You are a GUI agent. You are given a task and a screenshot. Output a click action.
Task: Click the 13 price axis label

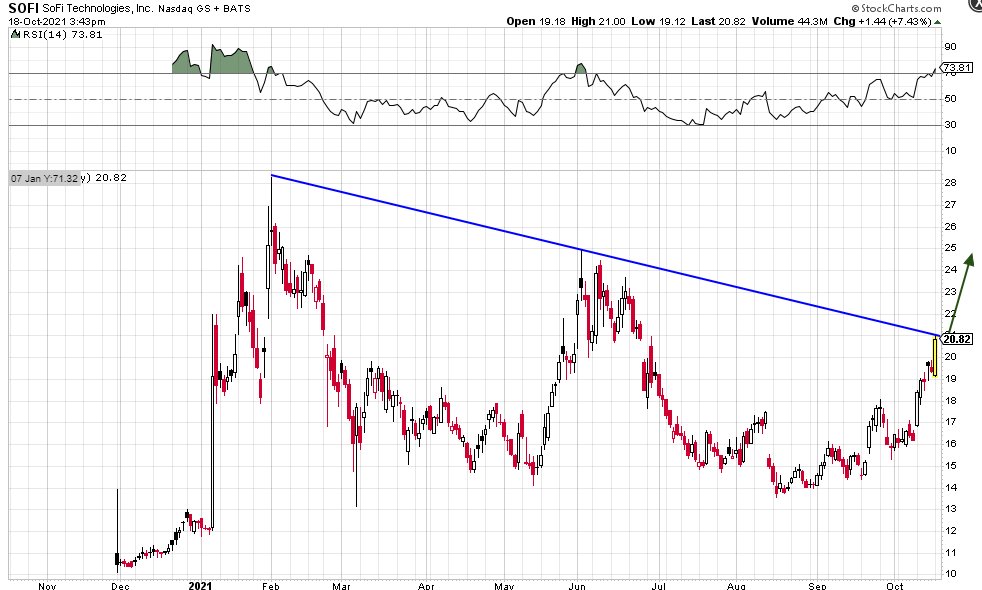click(950, 509)
